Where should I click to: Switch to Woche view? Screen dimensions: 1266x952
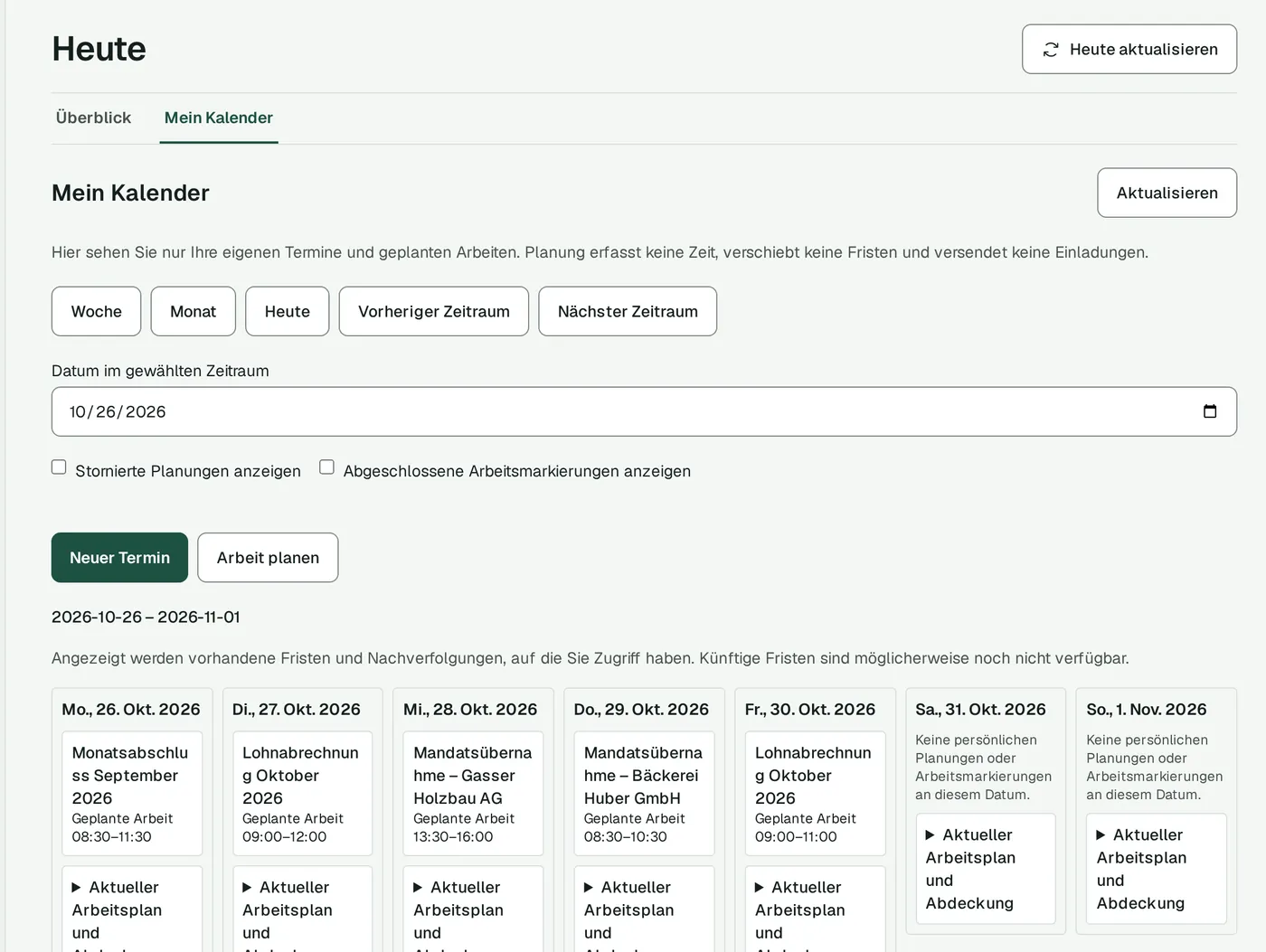click(96, 311)
